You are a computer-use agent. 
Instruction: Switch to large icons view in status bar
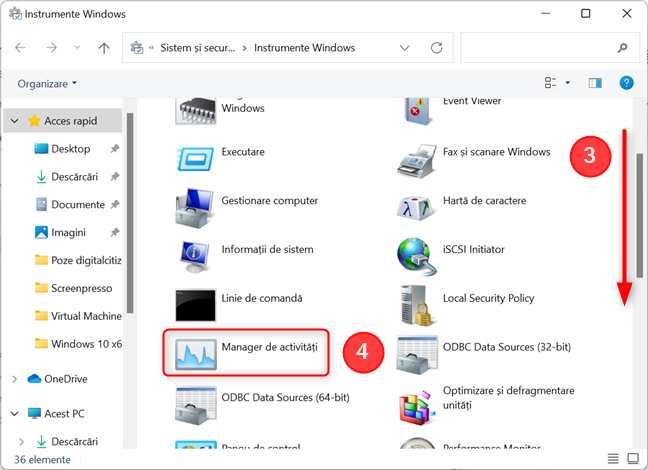coord(633,458)
